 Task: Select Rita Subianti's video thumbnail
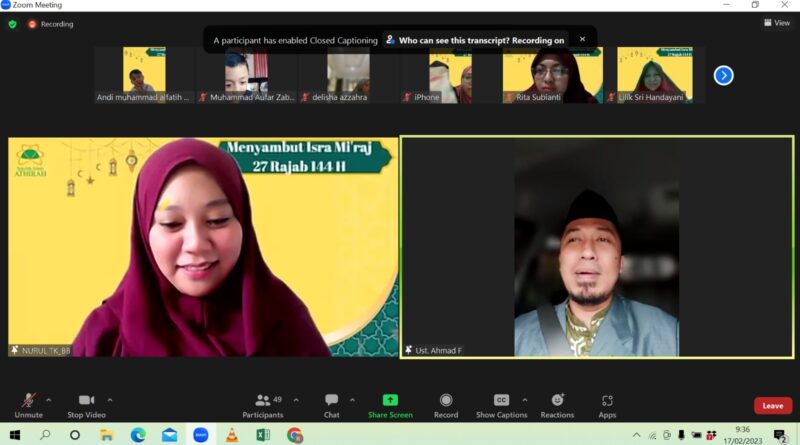tap(552, 75)
